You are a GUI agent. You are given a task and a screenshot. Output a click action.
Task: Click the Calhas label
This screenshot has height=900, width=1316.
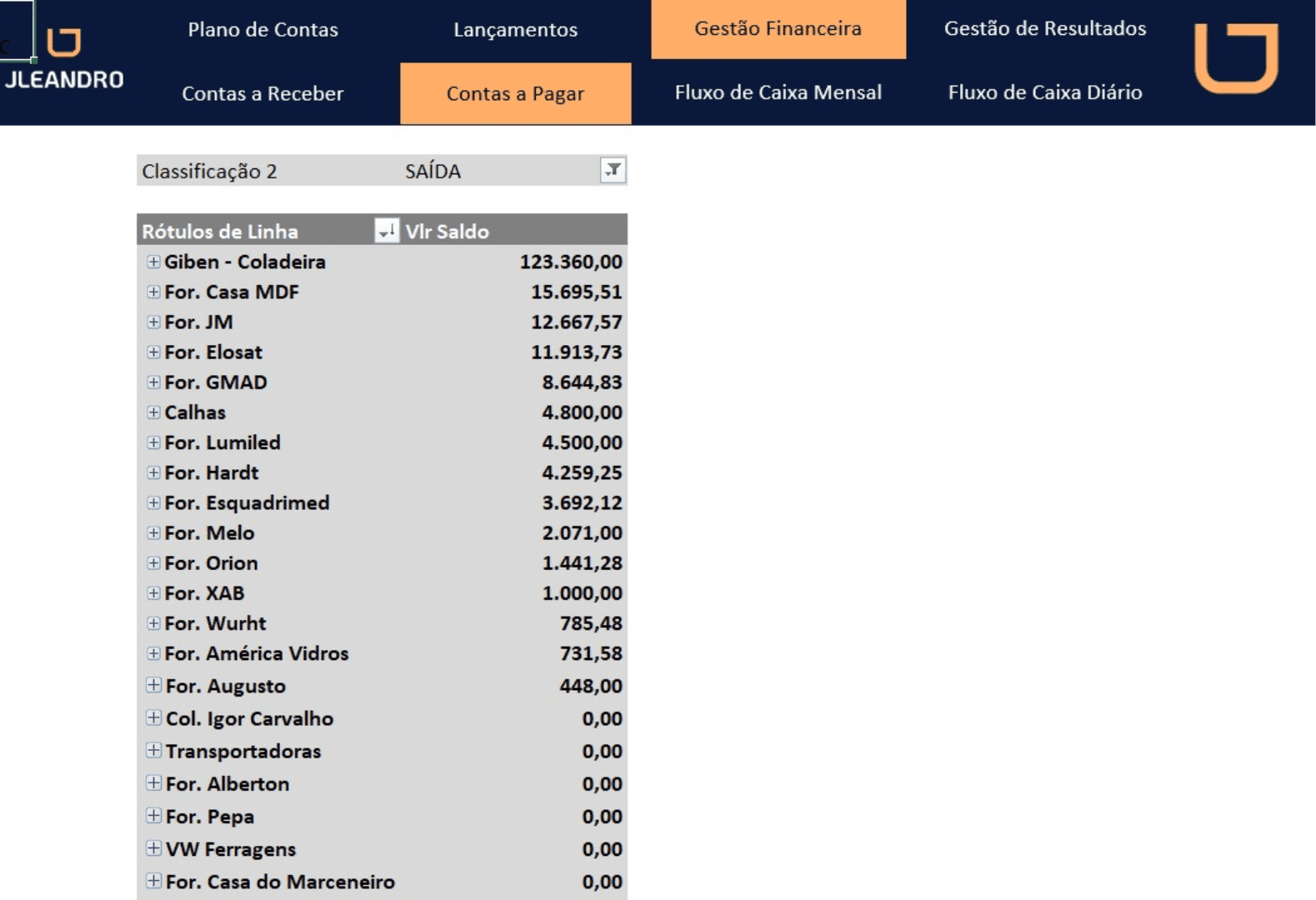click(x=195, y=412)
